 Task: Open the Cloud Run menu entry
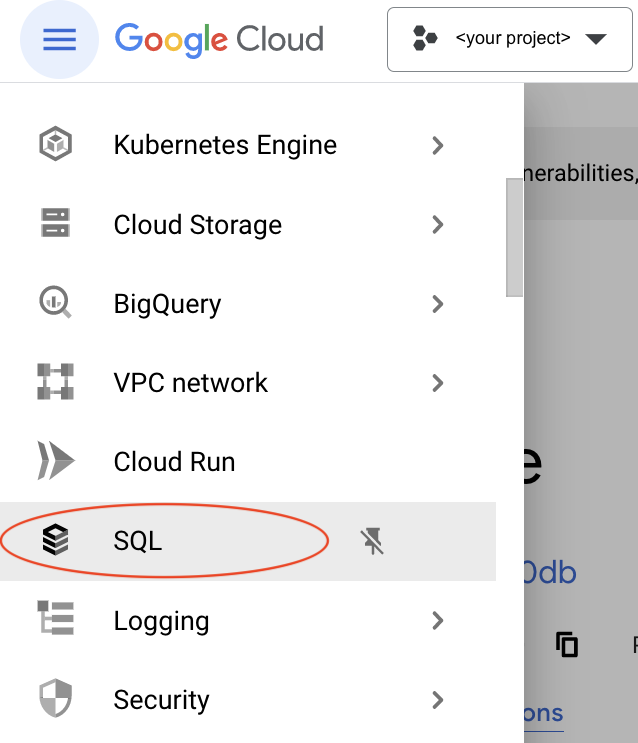(174, 462)
